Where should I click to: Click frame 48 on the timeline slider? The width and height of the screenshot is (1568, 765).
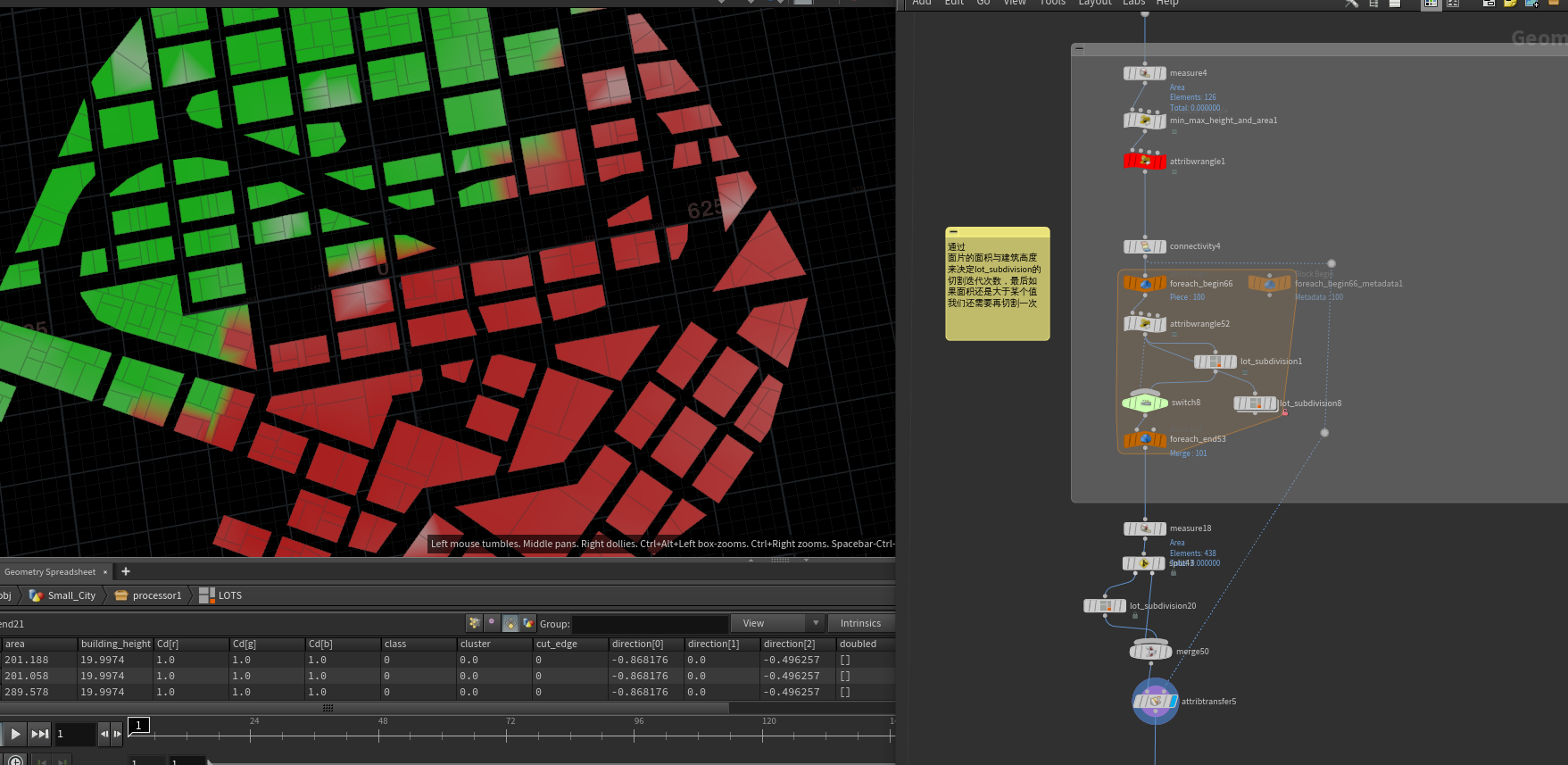tap(379, 735)
